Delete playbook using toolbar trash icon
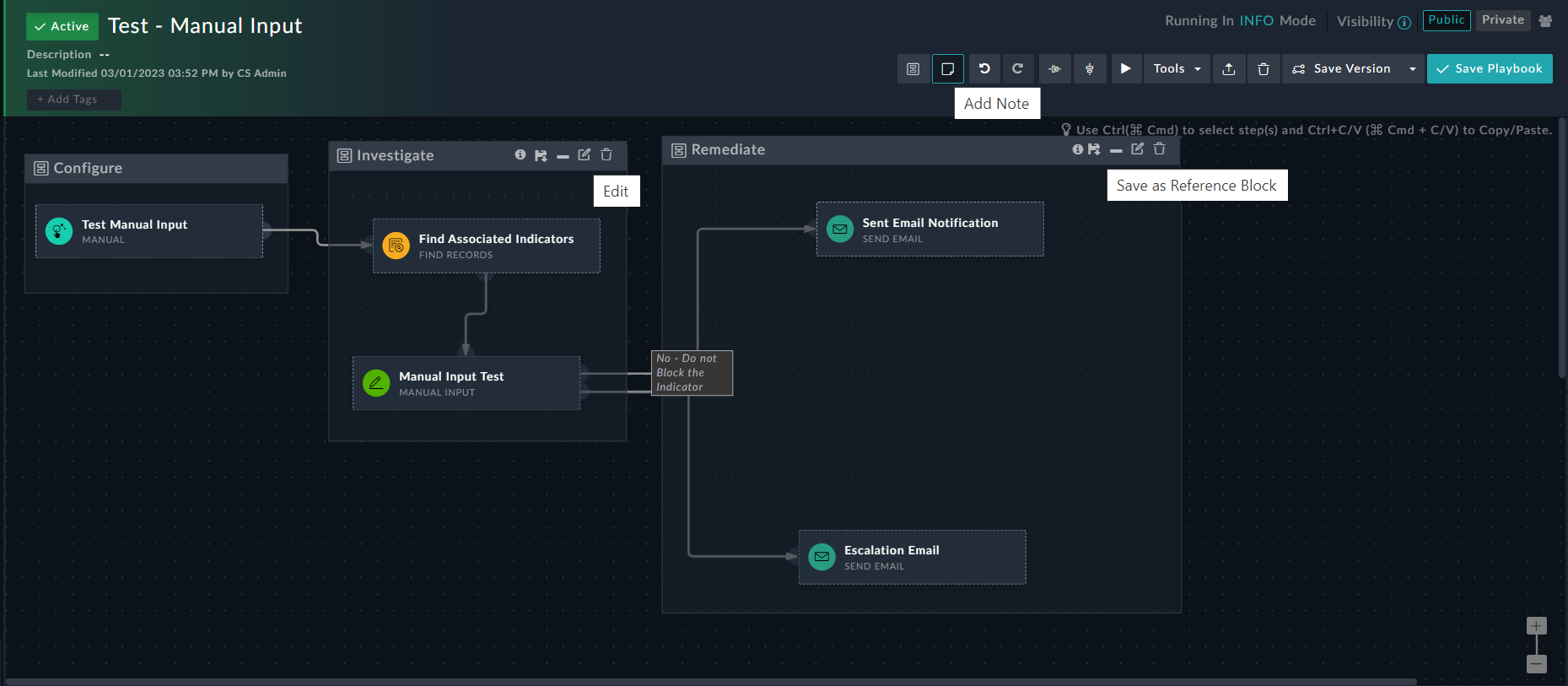Image resolution: width=1568 pixels, height=686 pixels. click(x=1264, y=69)
